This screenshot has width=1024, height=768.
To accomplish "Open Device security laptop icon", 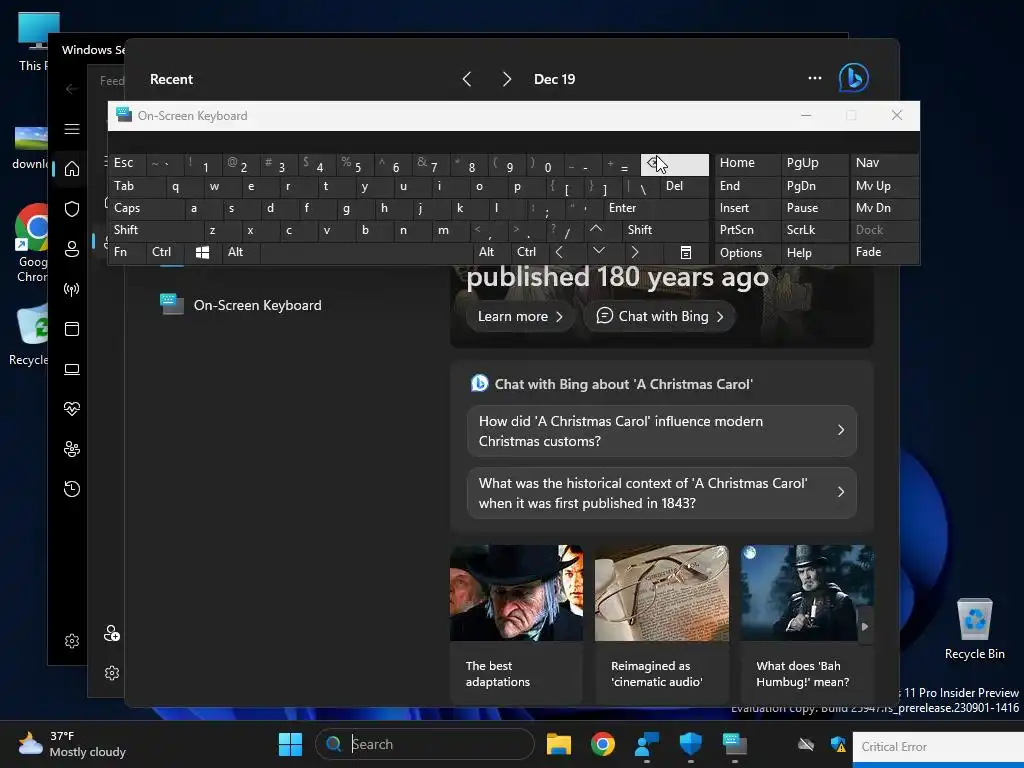I will (x=72, y=369).
